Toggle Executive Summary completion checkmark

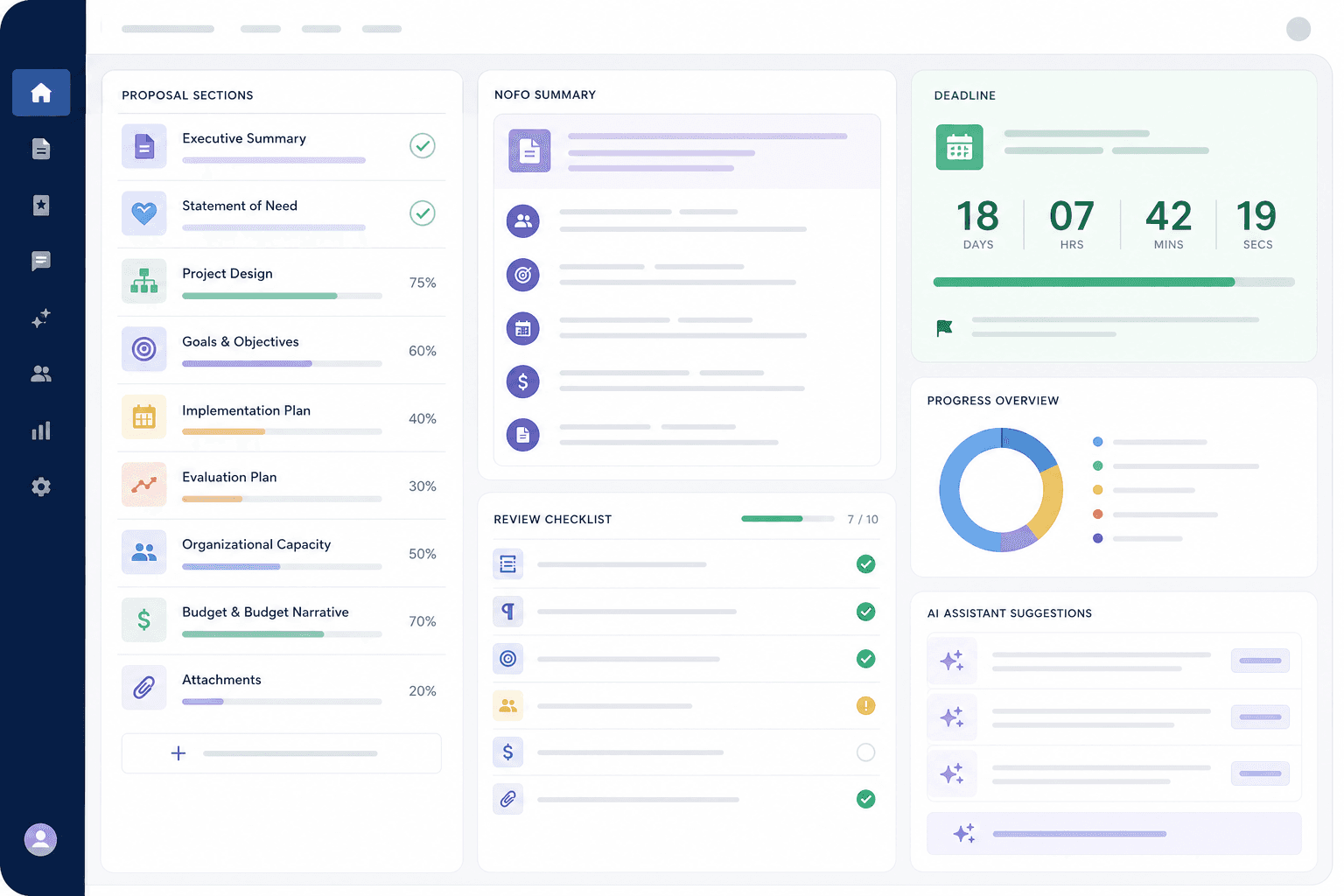coord(423,145)
